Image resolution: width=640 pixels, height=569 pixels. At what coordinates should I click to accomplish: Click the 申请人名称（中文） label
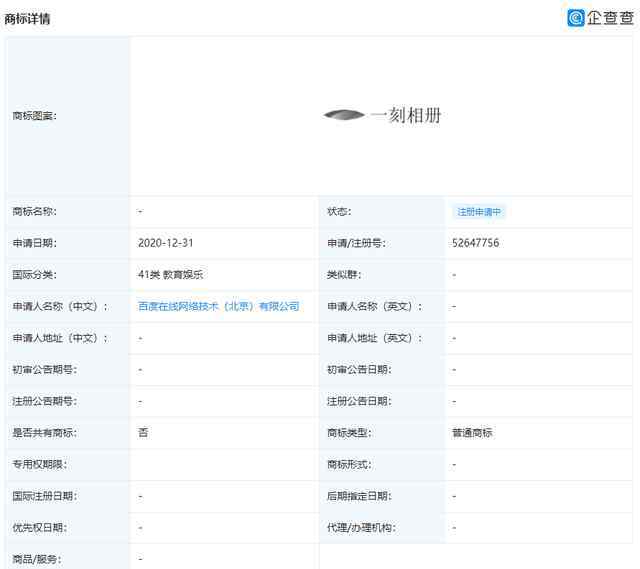[x=60, y=306]
